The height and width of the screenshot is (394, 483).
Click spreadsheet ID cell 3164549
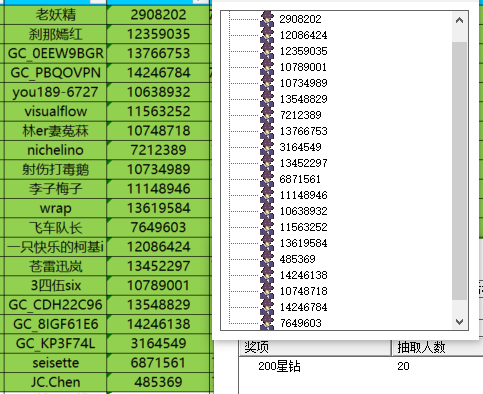point(158,343)
